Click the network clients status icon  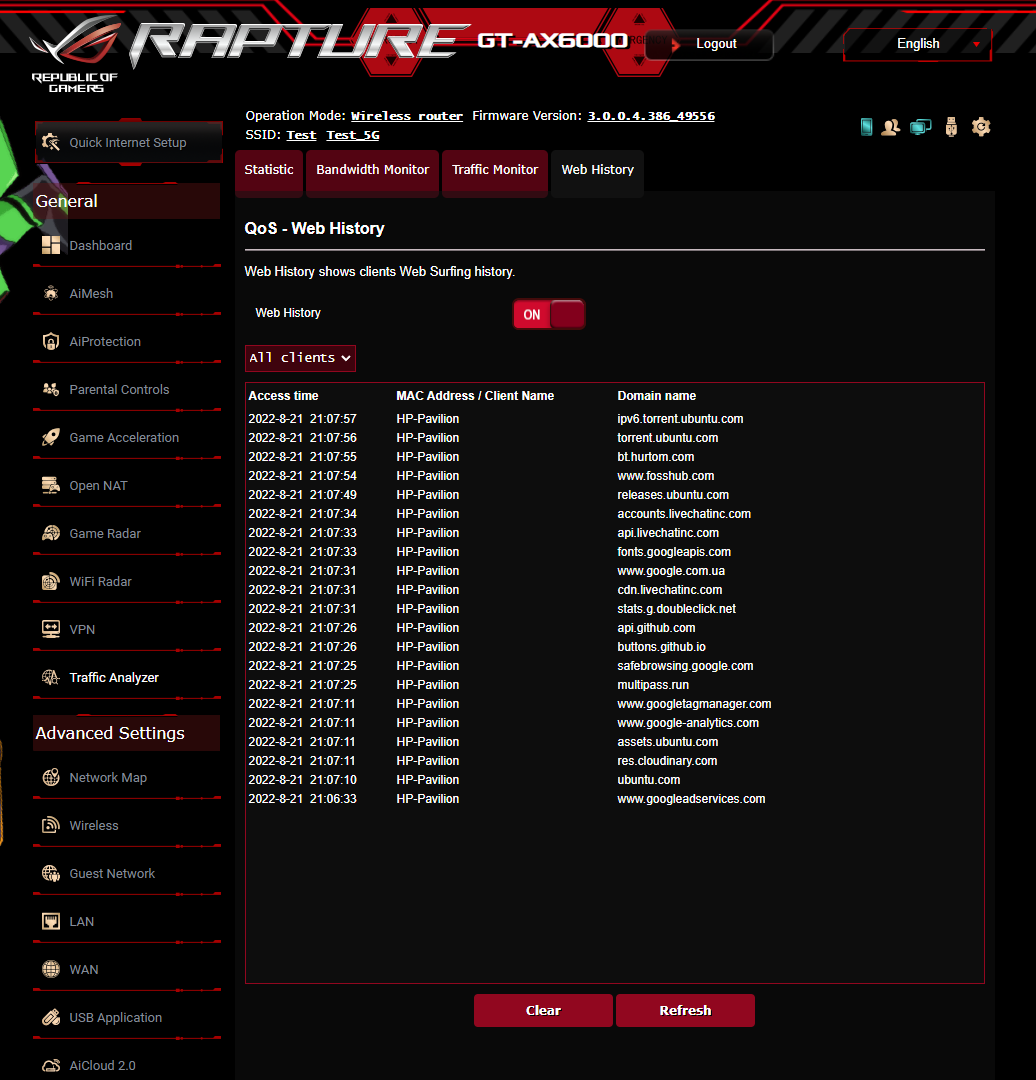click(x=920, y=127)
